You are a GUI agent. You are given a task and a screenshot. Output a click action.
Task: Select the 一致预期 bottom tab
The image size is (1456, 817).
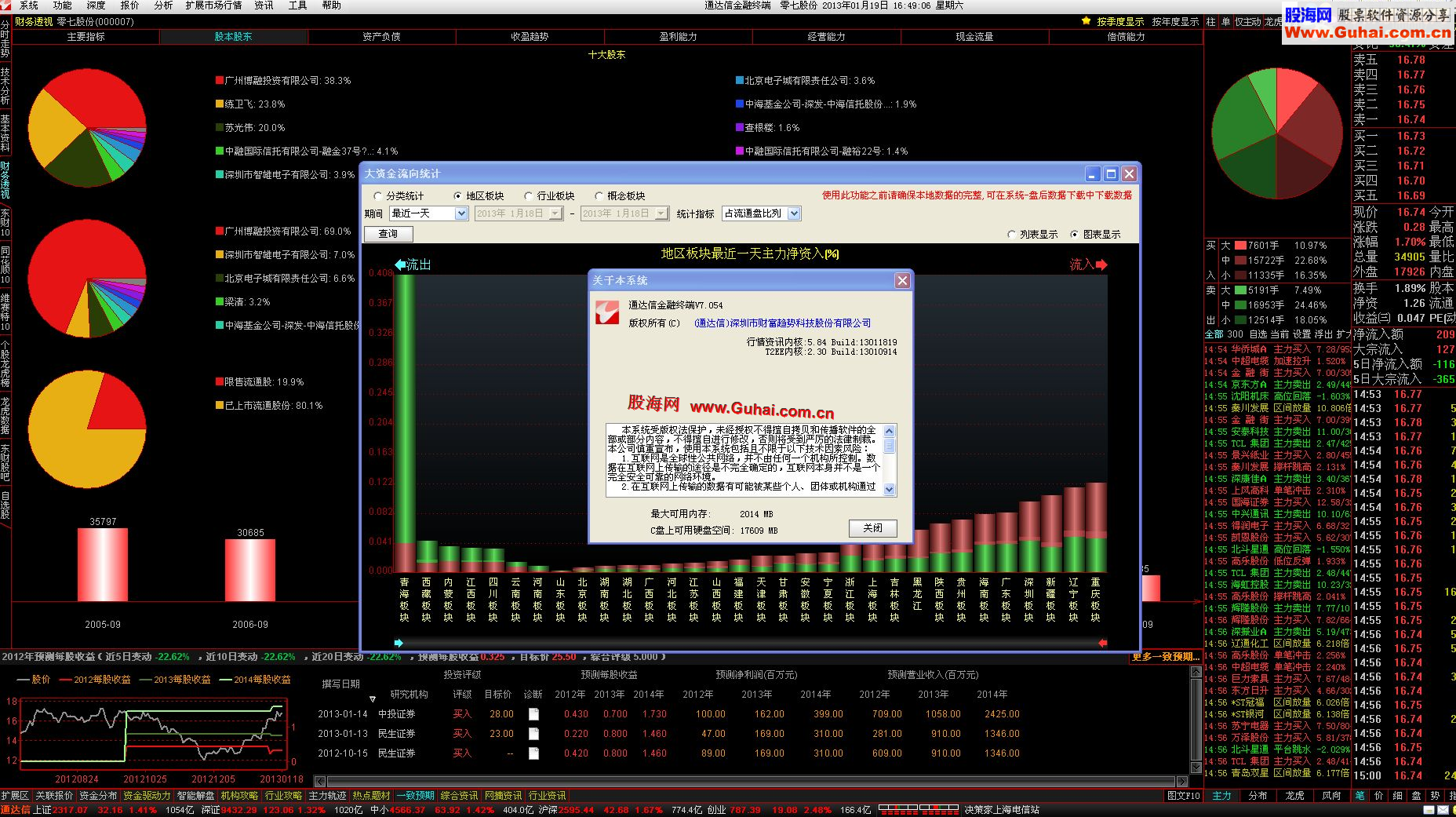[x=415, y=796]
